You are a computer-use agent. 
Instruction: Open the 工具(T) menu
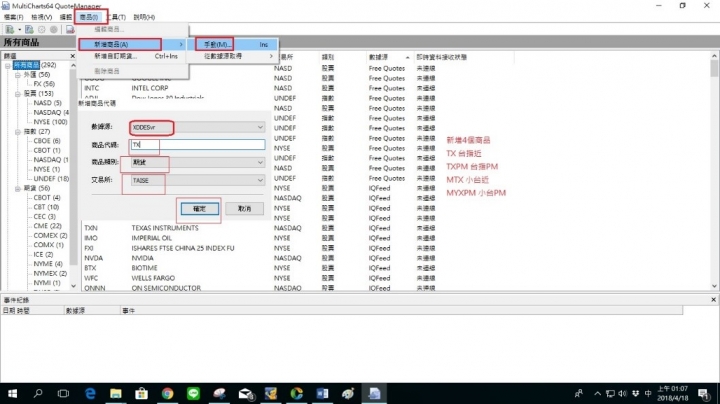[x=118, y=17]
